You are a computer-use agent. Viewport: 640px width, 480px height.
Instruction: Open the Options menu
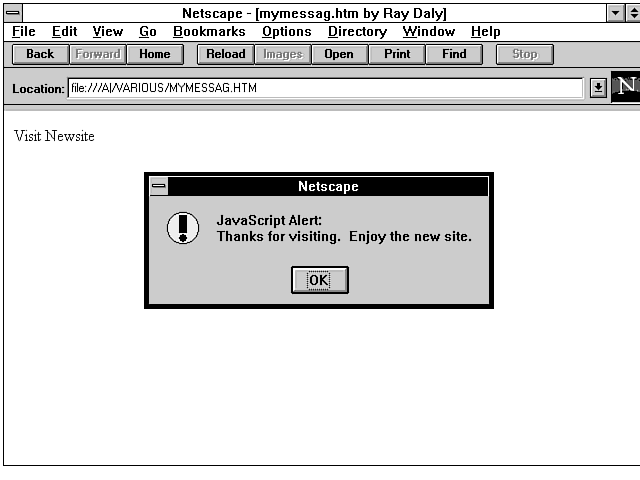[x=287, y=32]
